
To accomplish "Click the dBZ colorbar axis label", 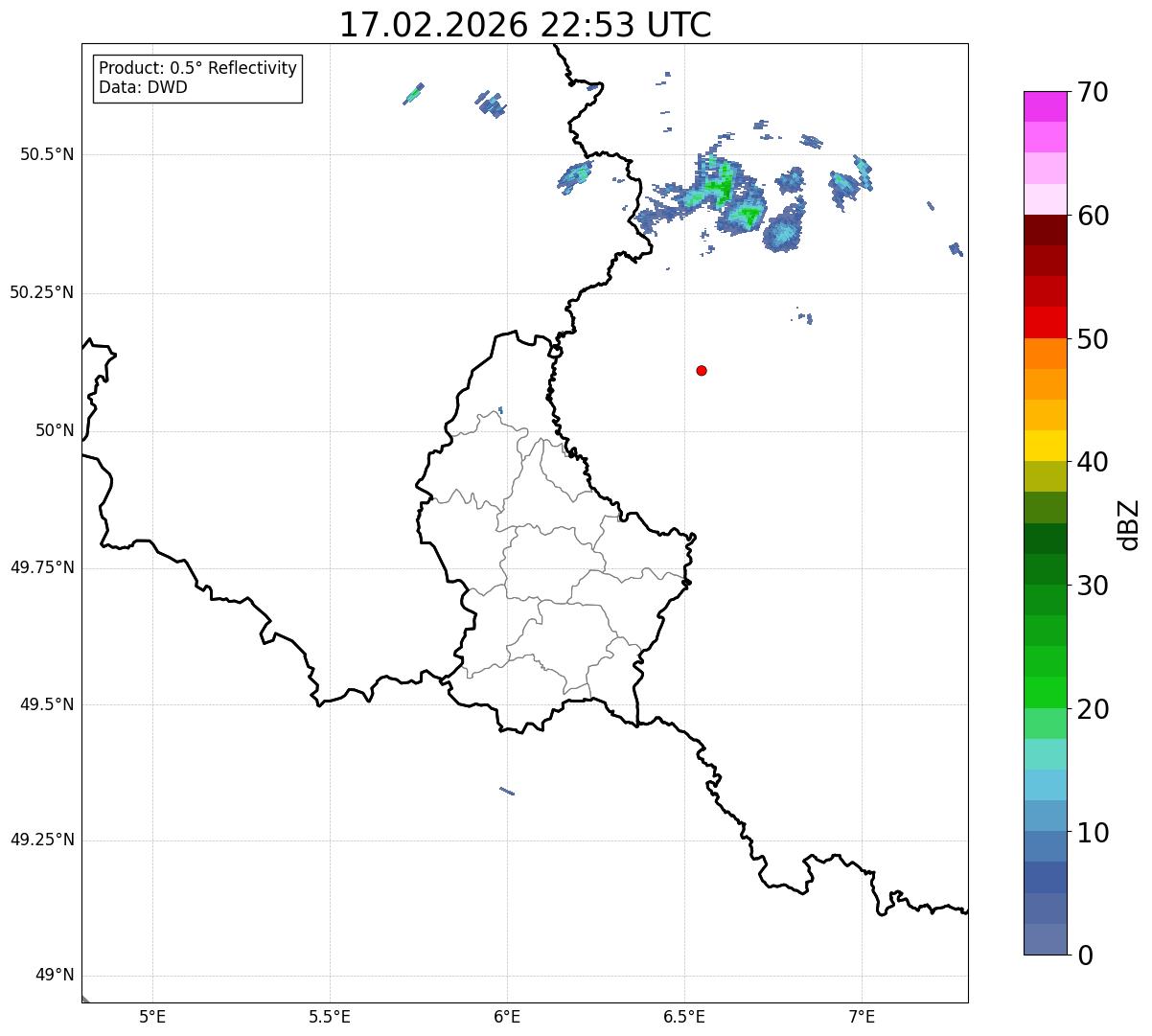I will pos(1129,523).
